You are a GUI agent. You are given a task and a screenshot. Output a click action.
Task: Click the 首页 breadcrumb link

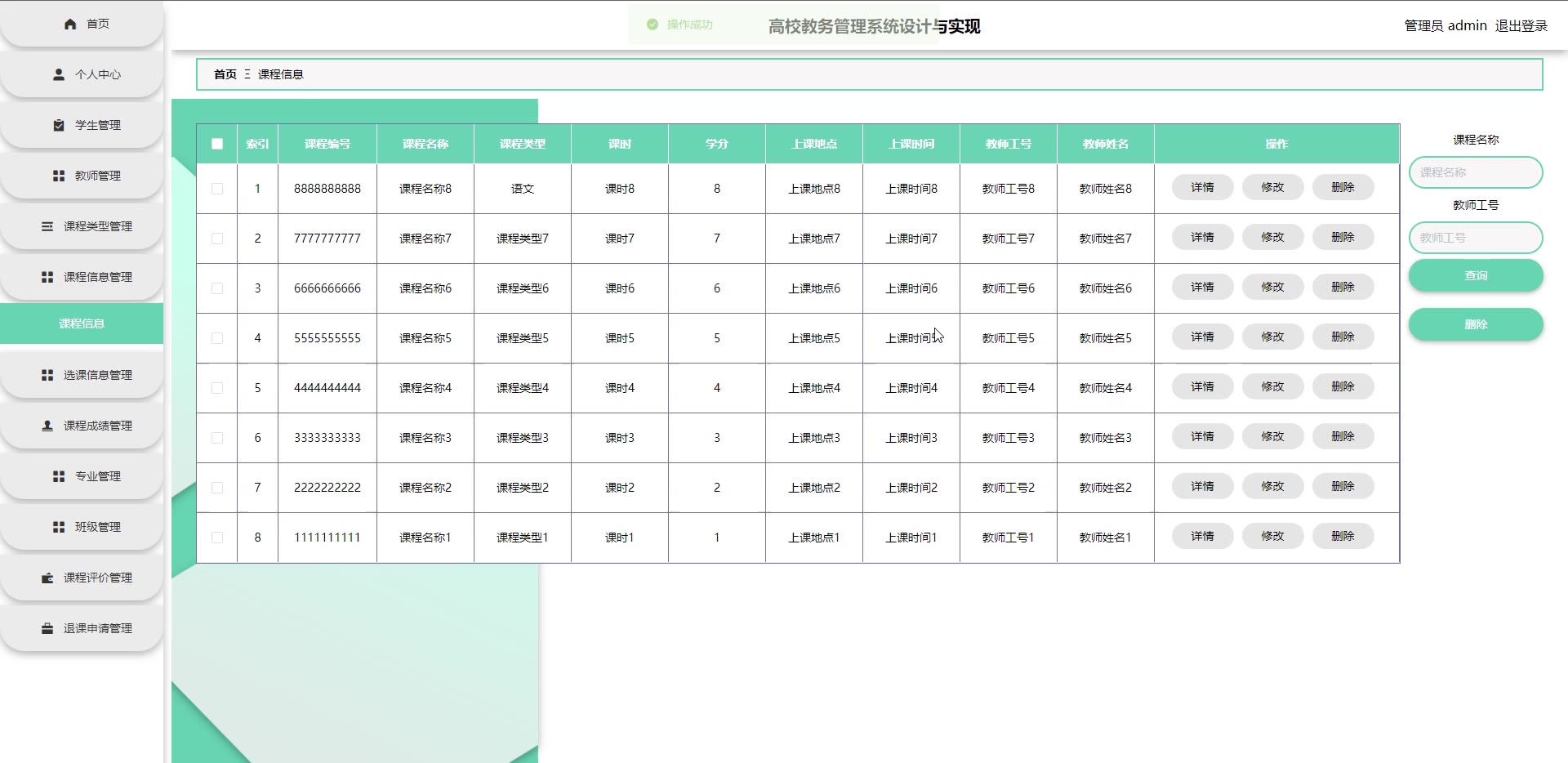pyautogui.click(x=225, y=74)
